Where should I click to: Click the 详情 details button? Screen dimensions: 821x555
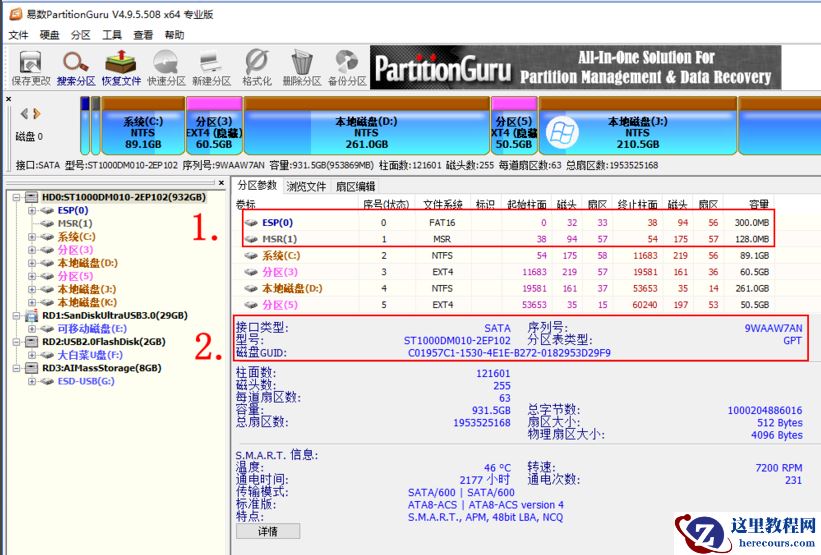pyautogui.click(x=268, y=531)
